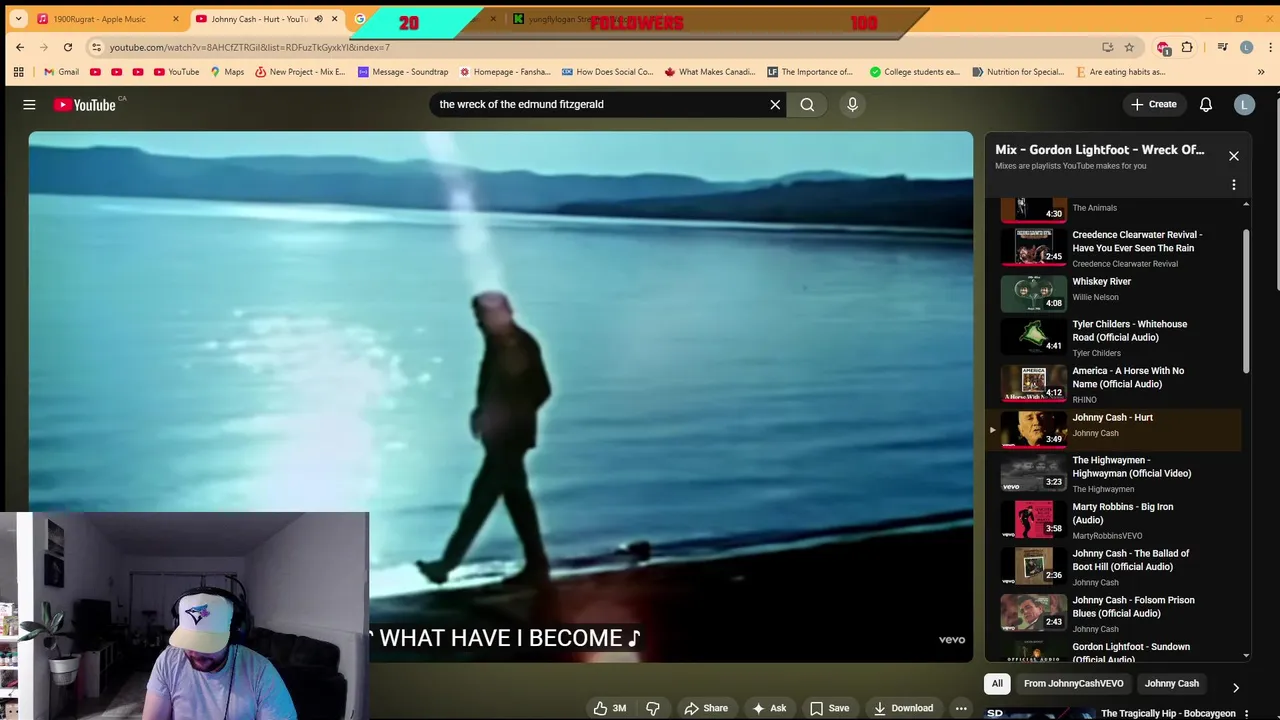Switch to the 1900Rugrat Apple Music tab
Image resolution: width=1280 pixels, height=720 pixels.
pos(99,19)
